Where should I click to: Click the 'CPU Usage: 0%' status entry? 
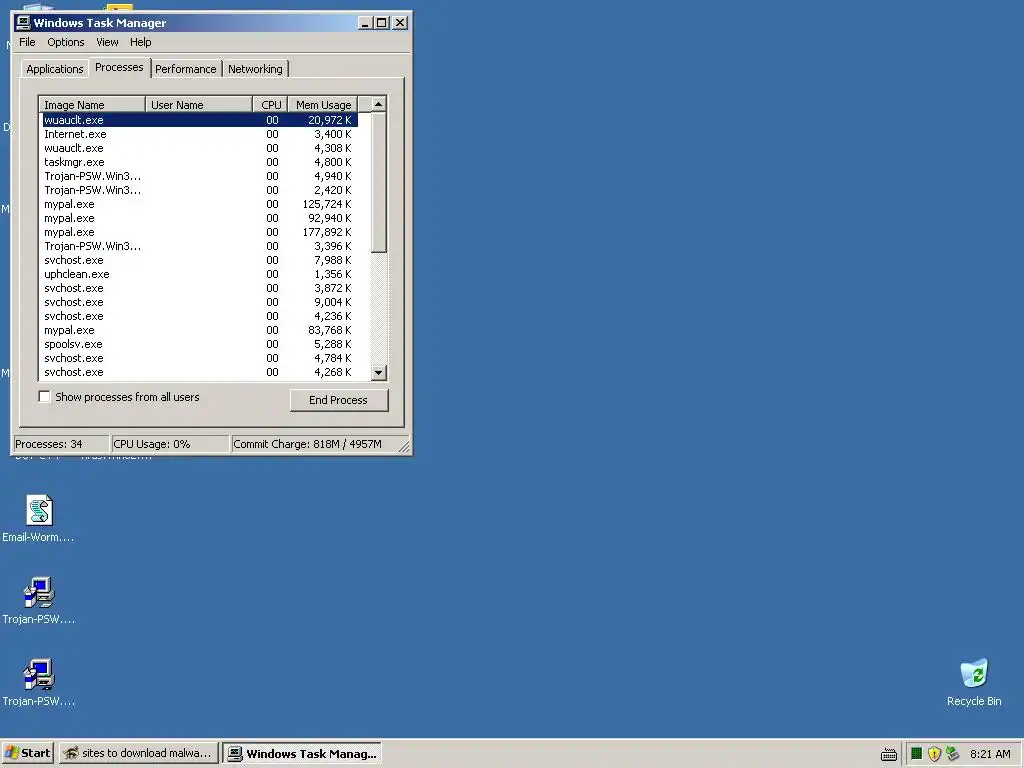click(x=170, y=444)
